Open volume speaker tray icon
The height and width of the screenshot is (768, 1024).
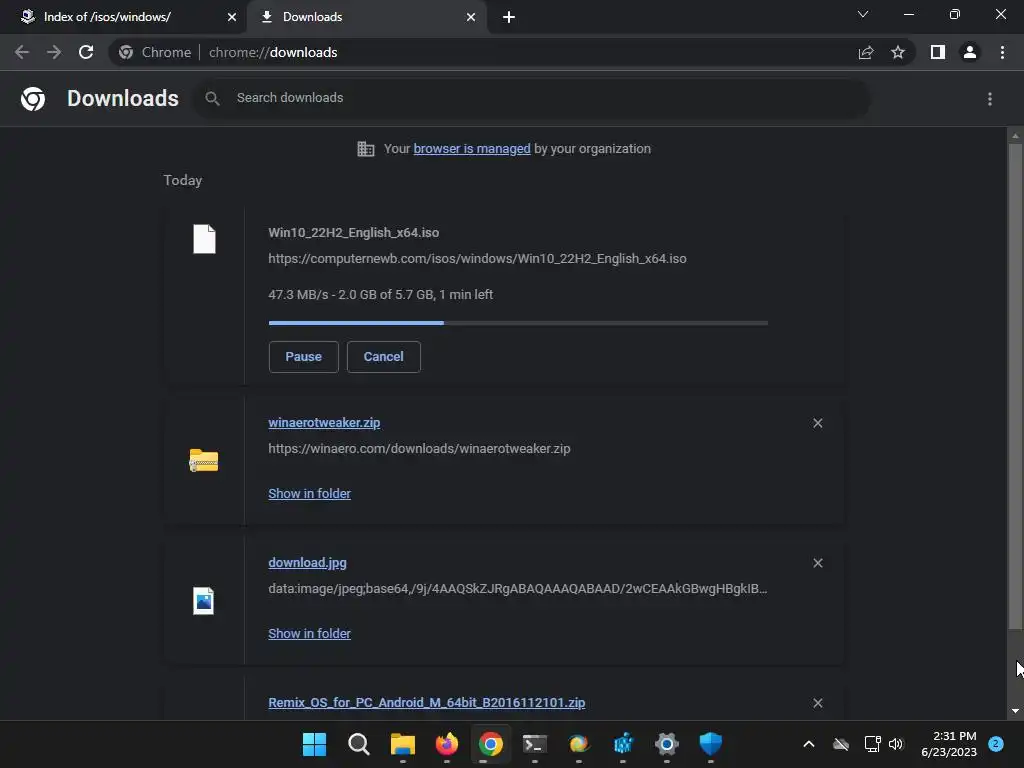point(896,744)
